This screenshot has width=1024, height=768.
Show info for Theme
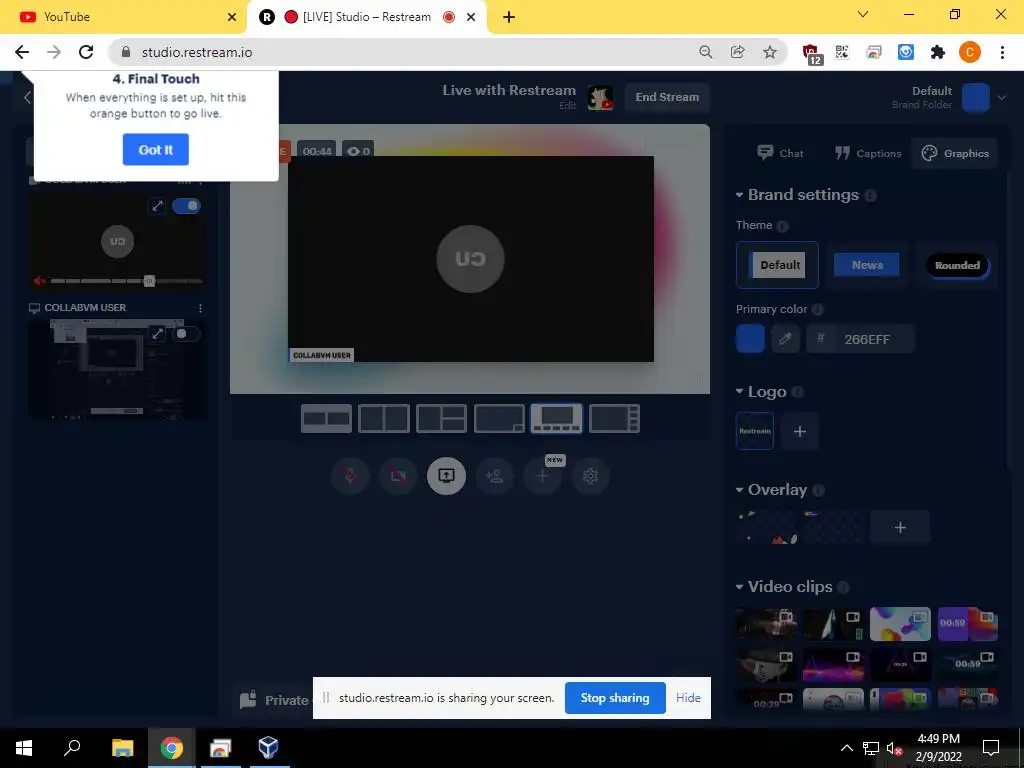point(782,226)
